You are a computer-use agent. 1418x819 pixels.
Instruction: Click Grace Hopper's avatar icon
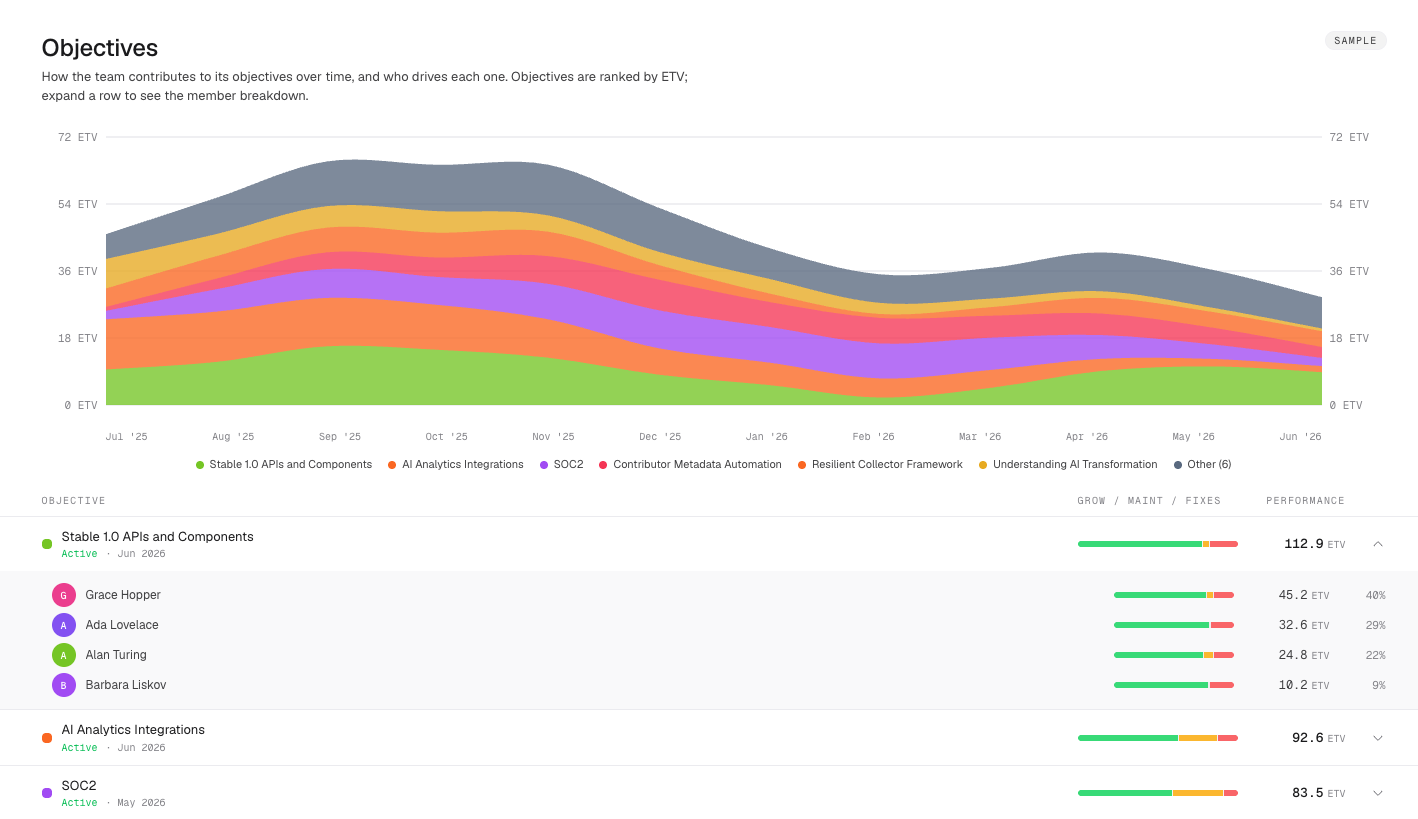pos(64,595)
